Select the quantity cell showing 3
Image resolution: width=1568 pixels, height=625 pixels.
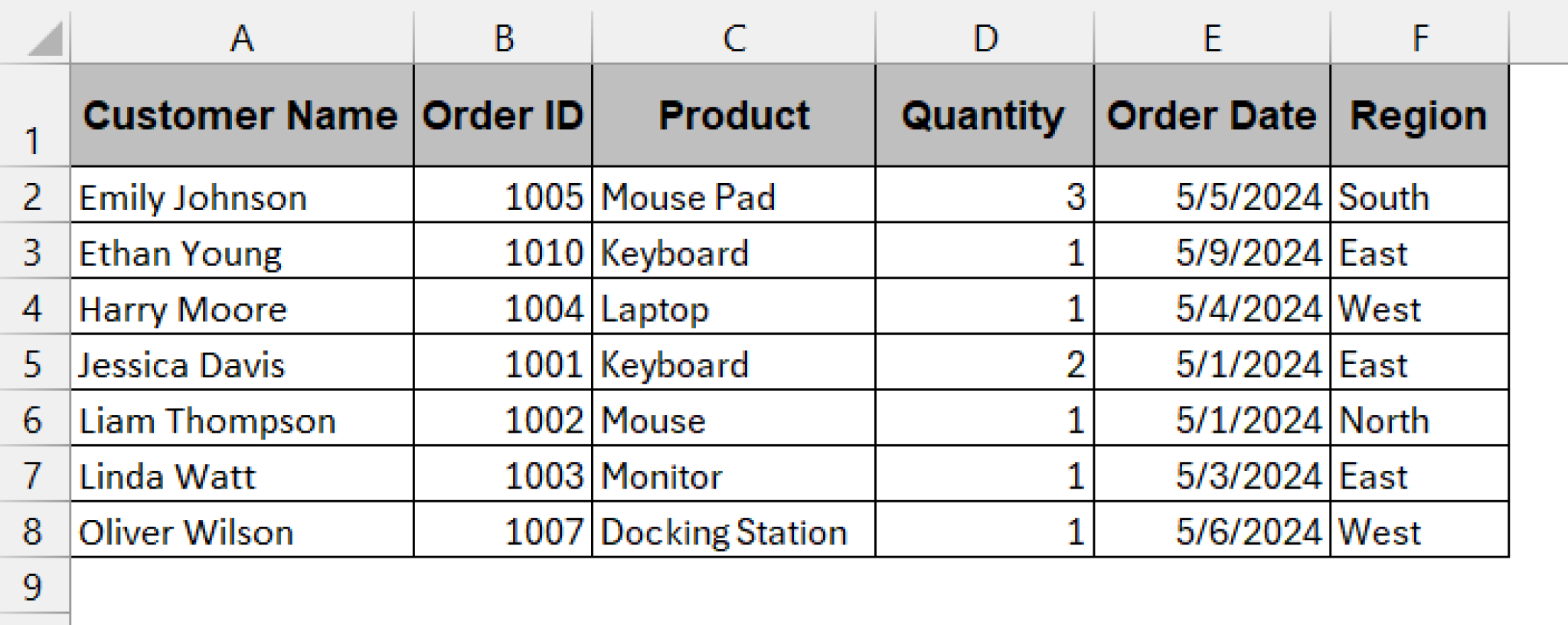(x=985, y=197)
